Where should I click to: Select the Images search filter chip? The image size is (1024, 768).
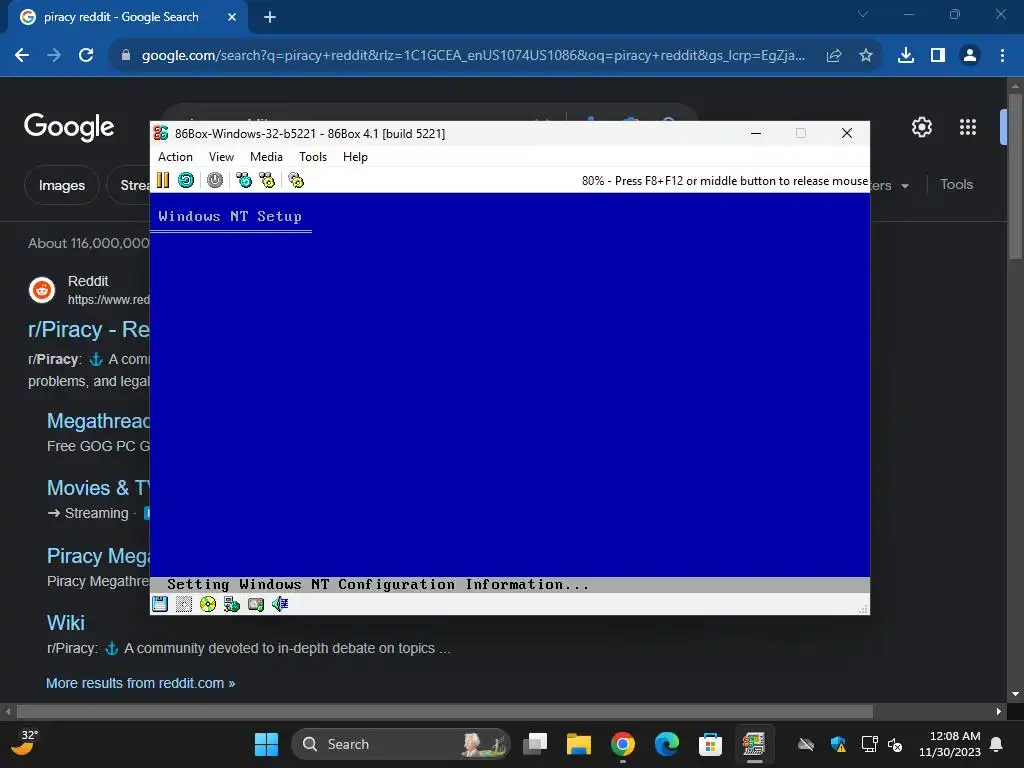click(61, 185)
